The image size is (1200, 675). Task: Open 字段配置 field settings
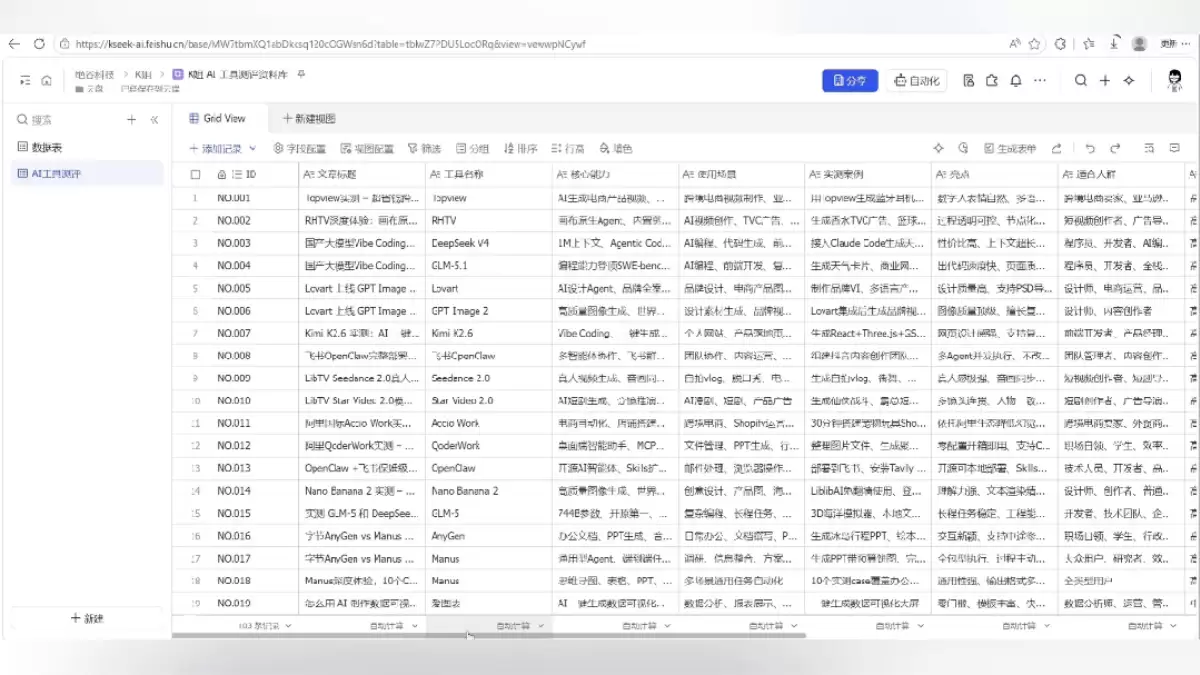300,148
